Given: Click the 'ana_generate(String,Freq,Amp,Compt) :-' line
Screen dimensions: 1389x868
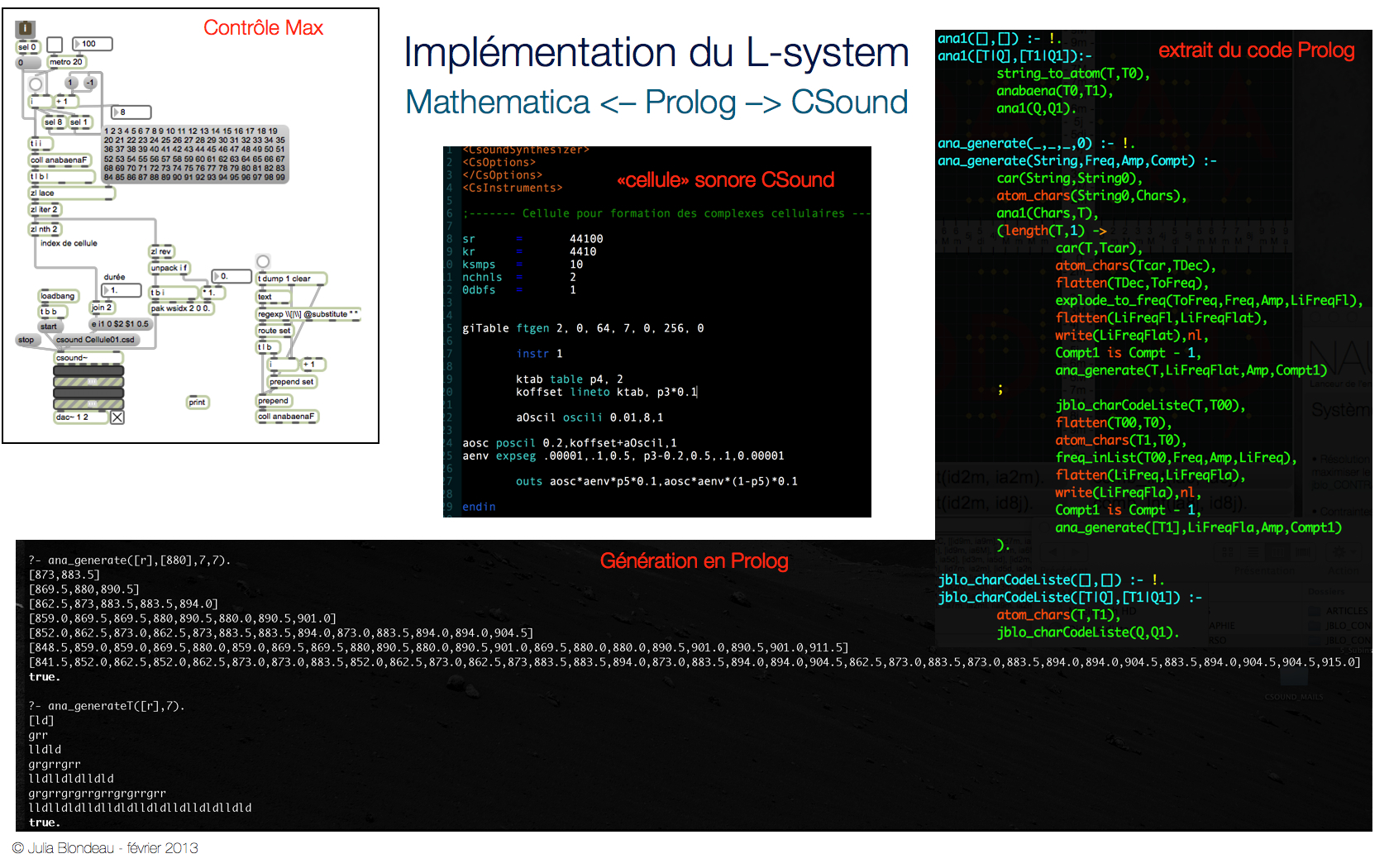Looking at the screenshot, I should click(x=1076, y=160).
